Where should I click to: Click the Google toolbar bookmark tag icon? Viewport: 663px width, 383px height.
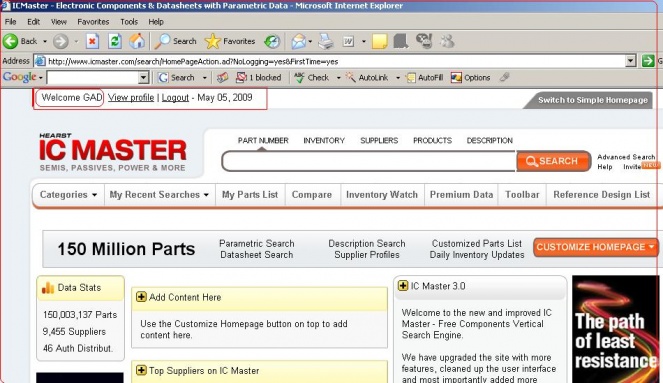point(222,78)
